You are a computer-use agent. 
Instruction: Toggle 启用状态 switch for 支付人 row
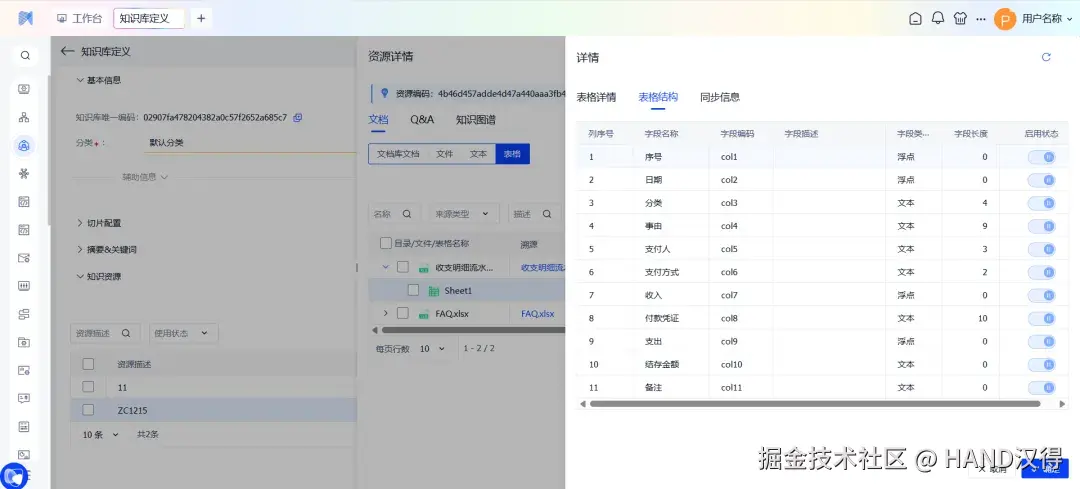[1041, 249]
